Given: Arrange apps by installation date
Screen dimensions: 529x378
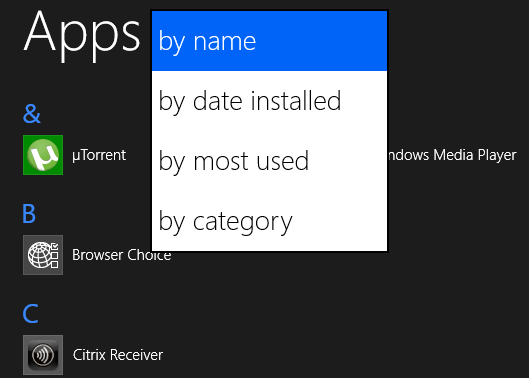Looking at the screenshot, I should 269,101.
